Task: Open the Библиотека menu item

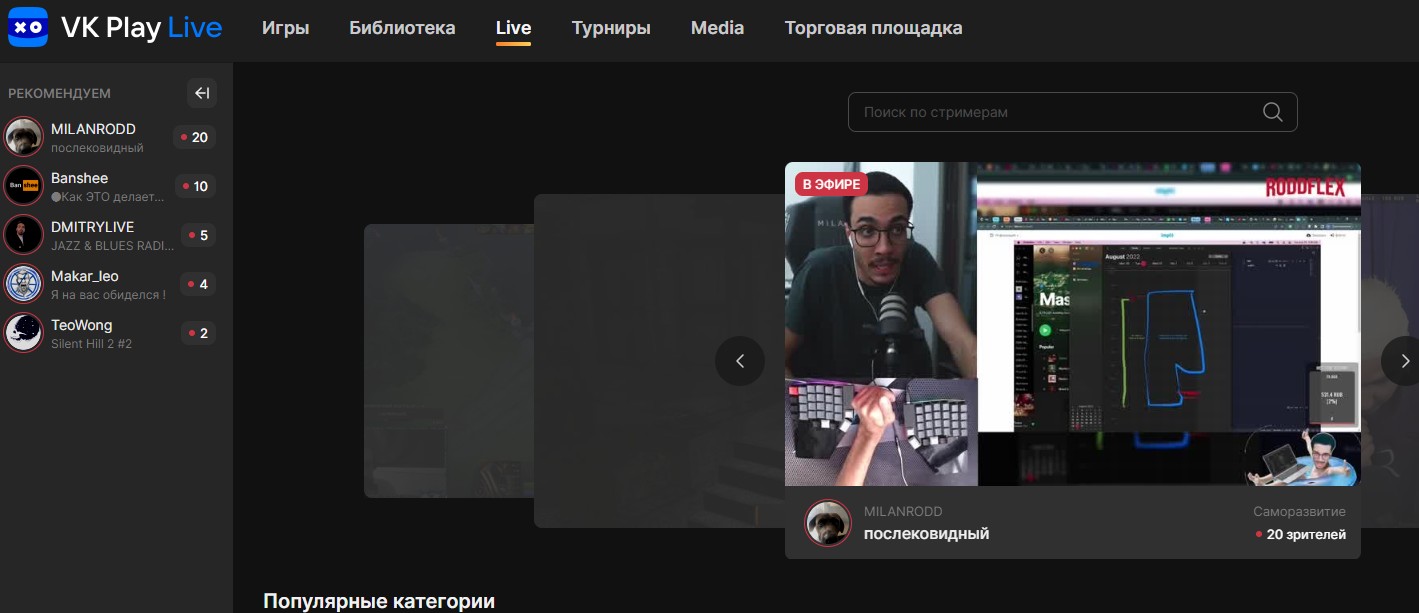Action: pos(402,28)
